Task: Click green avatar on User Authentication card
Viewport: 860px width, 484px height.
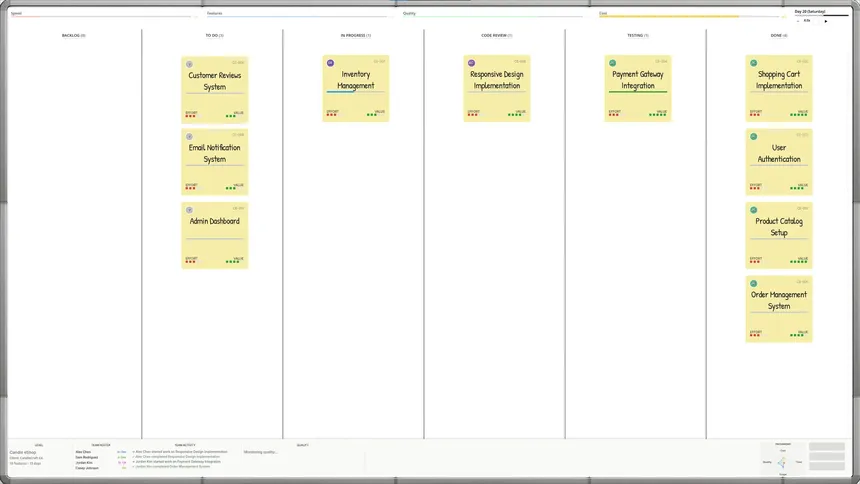Action: coord(754,137)
